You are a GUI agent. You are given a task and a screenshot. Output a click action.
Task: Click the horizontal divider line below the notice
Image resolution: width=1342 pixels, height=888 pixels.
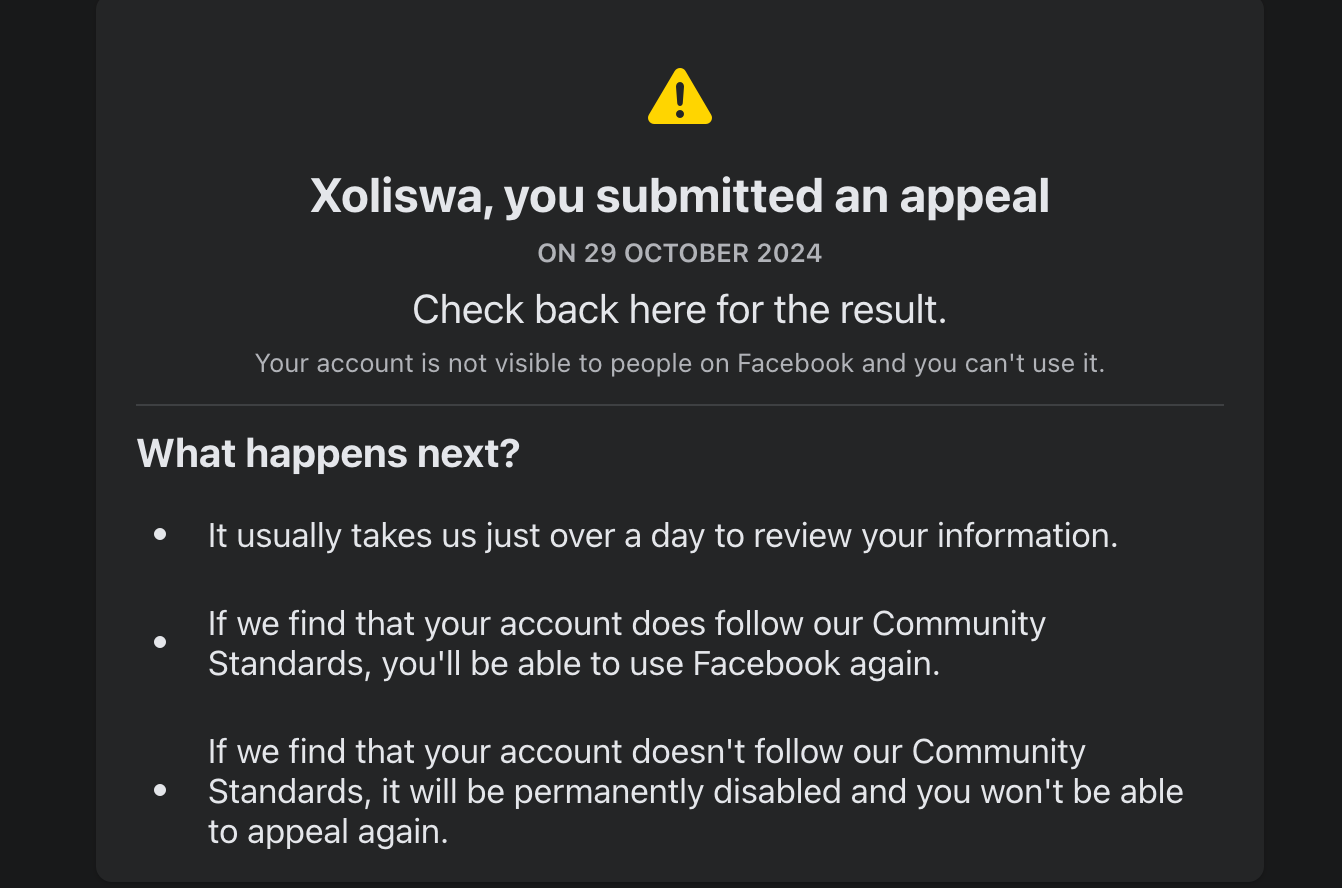(680, 405)
